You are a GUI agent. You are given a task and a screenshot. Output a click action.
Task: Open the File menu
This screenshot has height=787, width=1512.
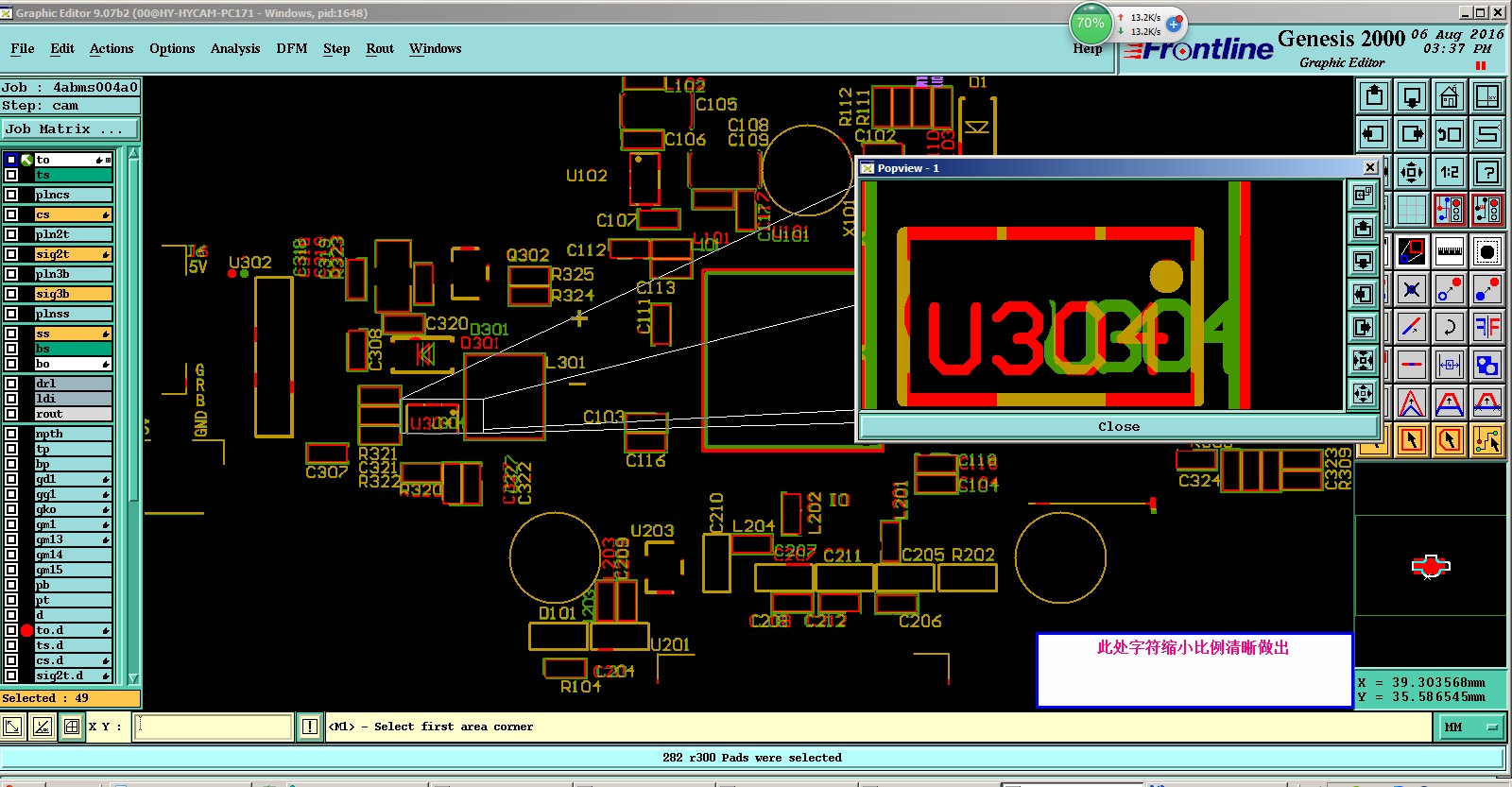point(23,49)
